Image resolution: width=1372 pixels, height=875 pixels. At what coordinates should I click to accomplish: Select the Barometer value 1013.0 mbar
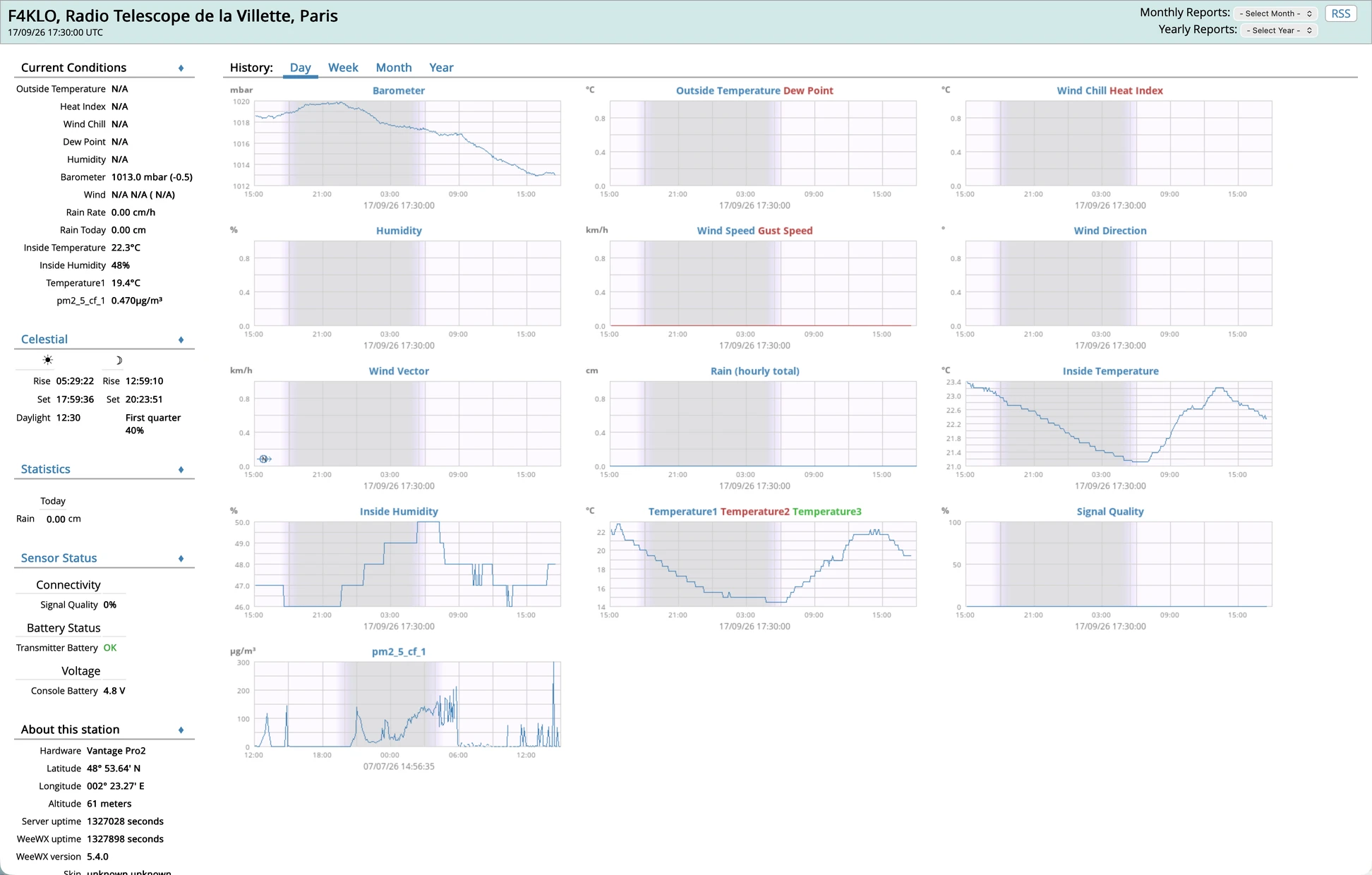152,177
